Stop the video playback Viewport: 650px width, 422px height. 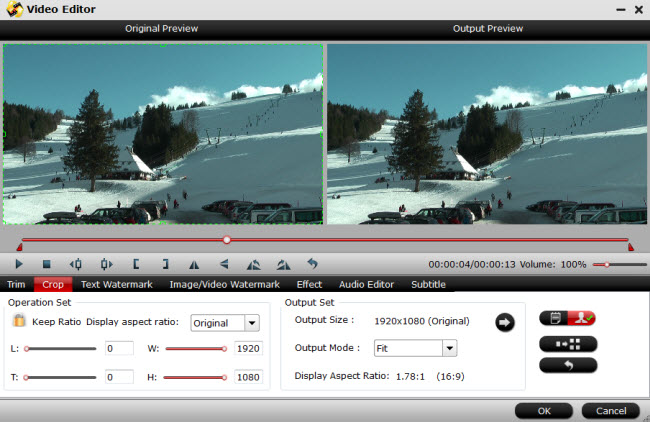[46, 264]
